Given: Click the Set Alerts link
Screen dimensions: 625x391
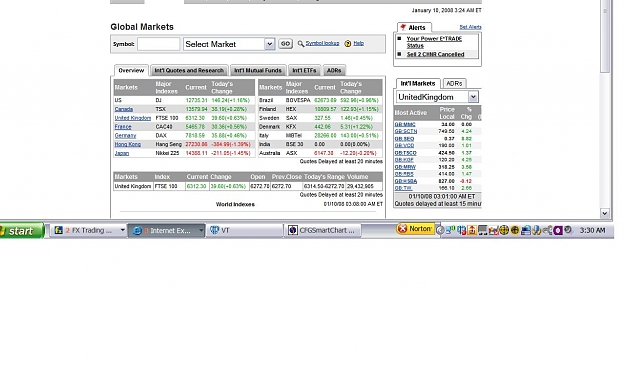Looking at the screenshot, I should coord(470,27).
